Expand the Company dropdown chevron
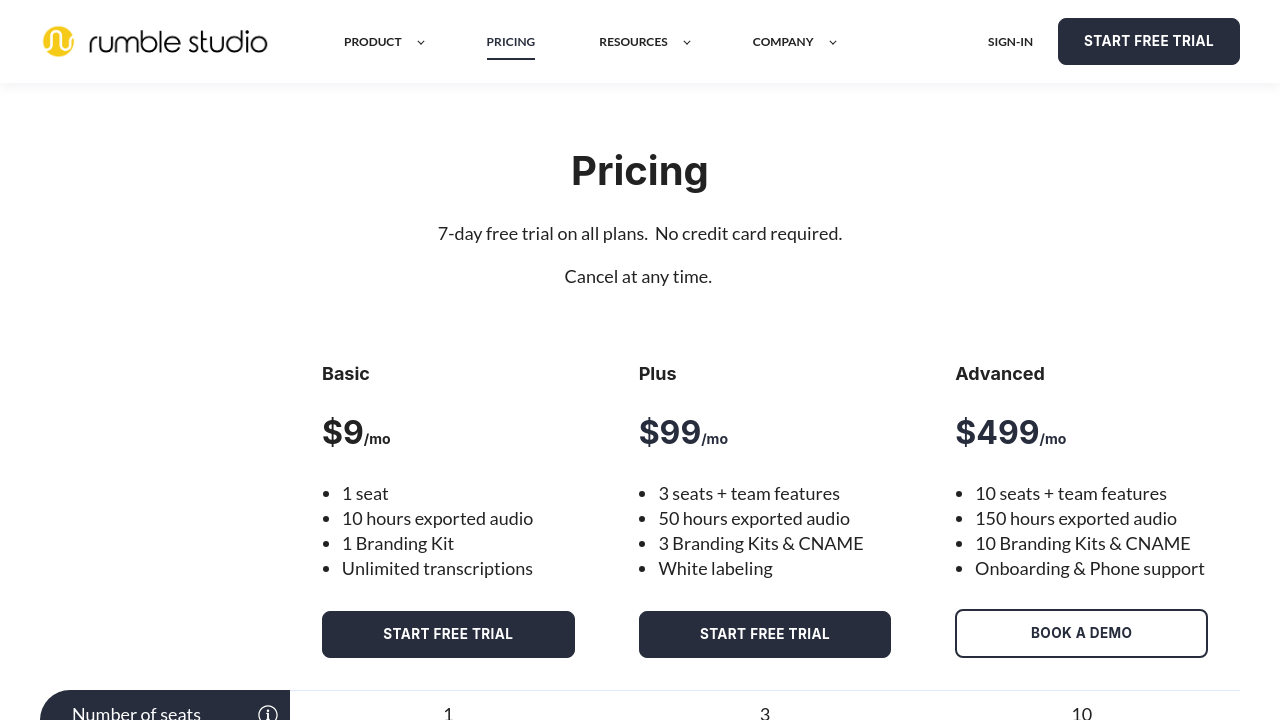The image size is (1280, 720). pyautogui.click(x=833, y=42)
